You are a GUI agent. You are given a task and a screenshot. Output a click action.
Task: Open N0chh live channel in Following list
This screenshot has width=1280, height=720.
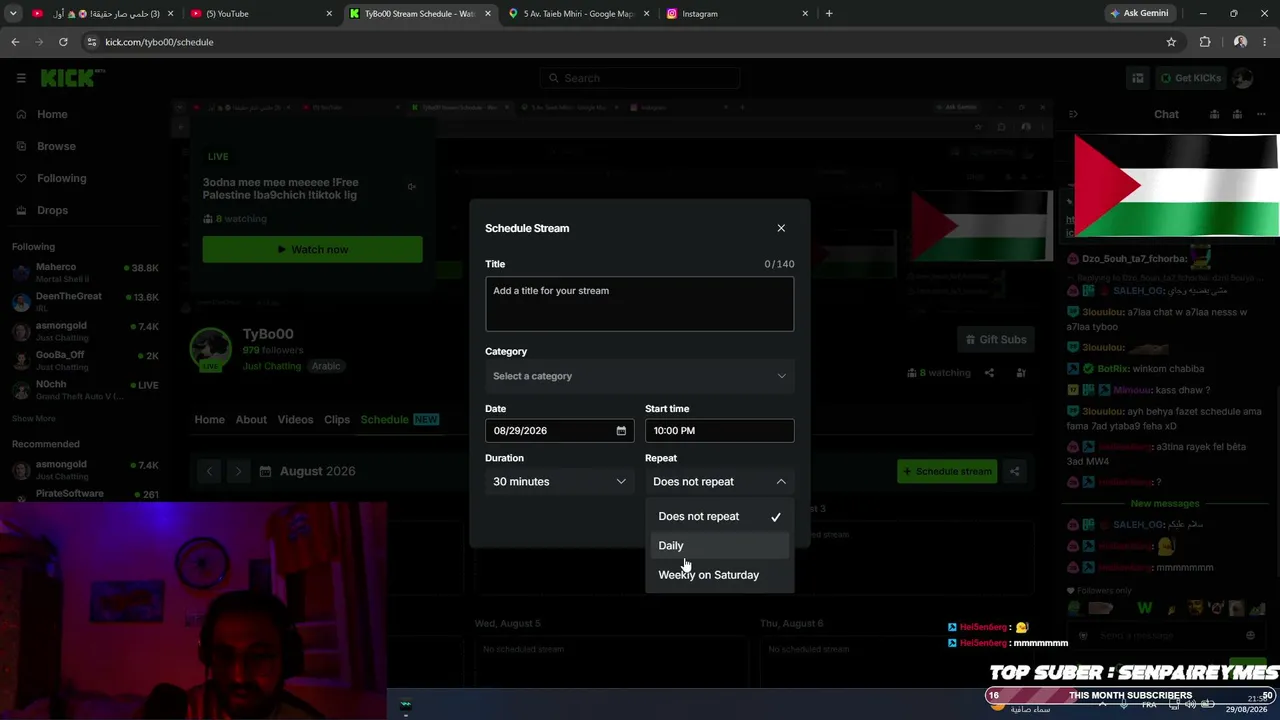(85, 389)
